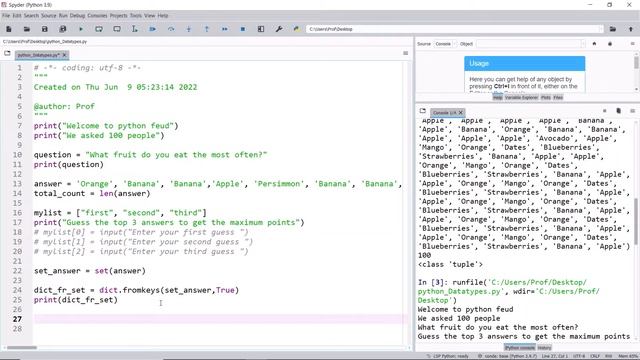Select the python_Datatypes.py editor tab

(x=39, y=55)
